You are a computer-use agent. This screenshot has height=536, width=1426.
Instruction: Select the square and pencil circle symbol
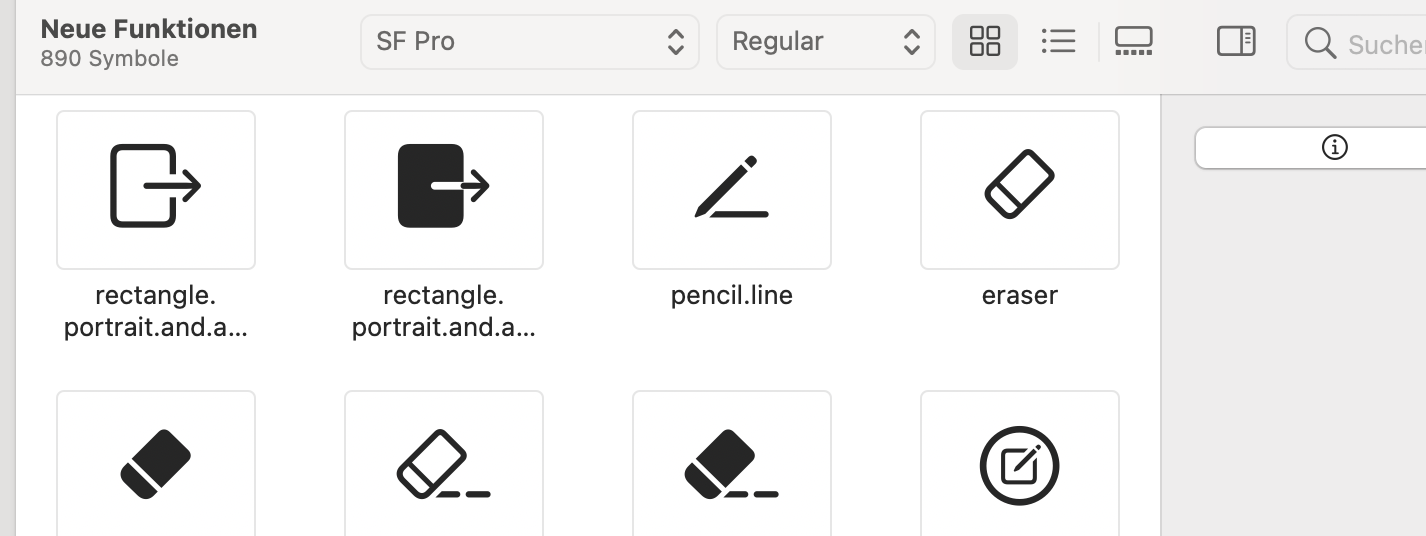tap(1020, 464)
